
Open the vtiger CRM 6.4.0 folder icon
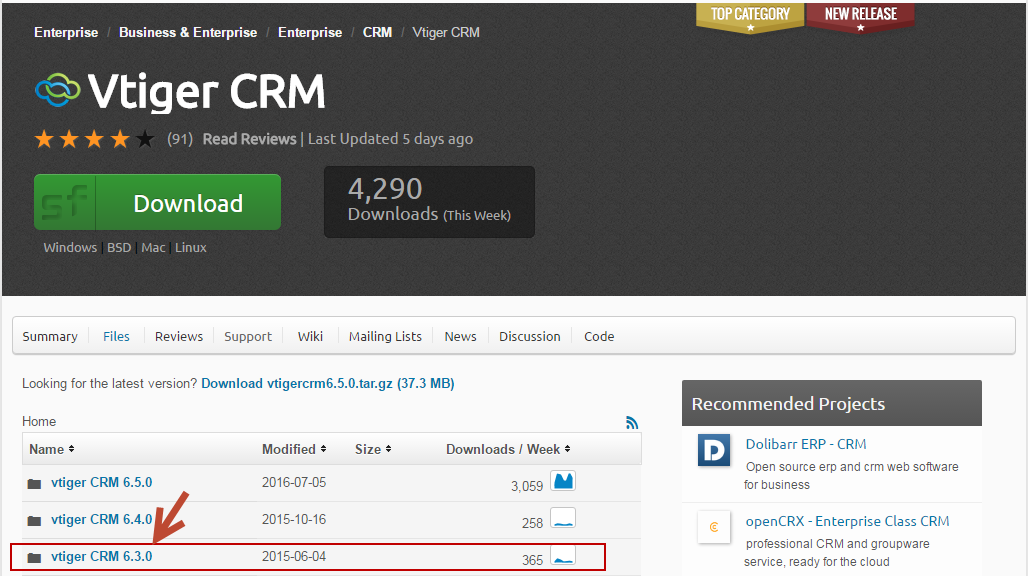point(34,520)
